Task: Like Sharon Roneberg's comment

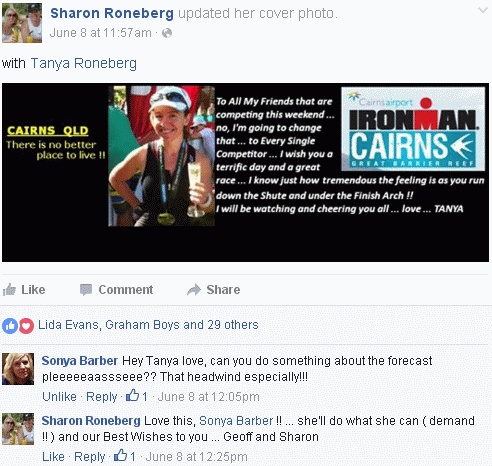Action: (53, 457)
